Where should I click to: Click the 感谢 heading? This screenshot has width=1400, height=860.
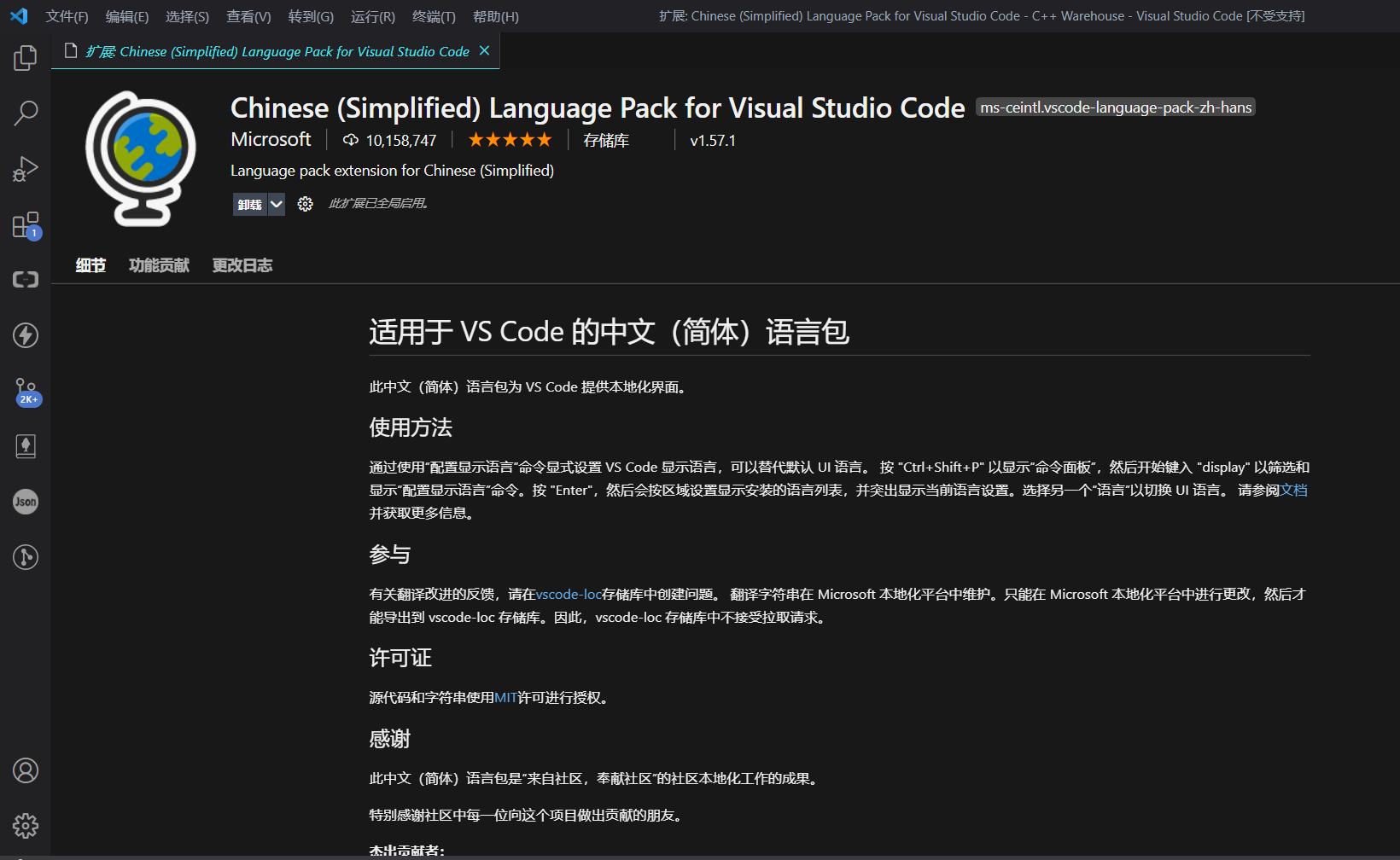tap(390, 739)
